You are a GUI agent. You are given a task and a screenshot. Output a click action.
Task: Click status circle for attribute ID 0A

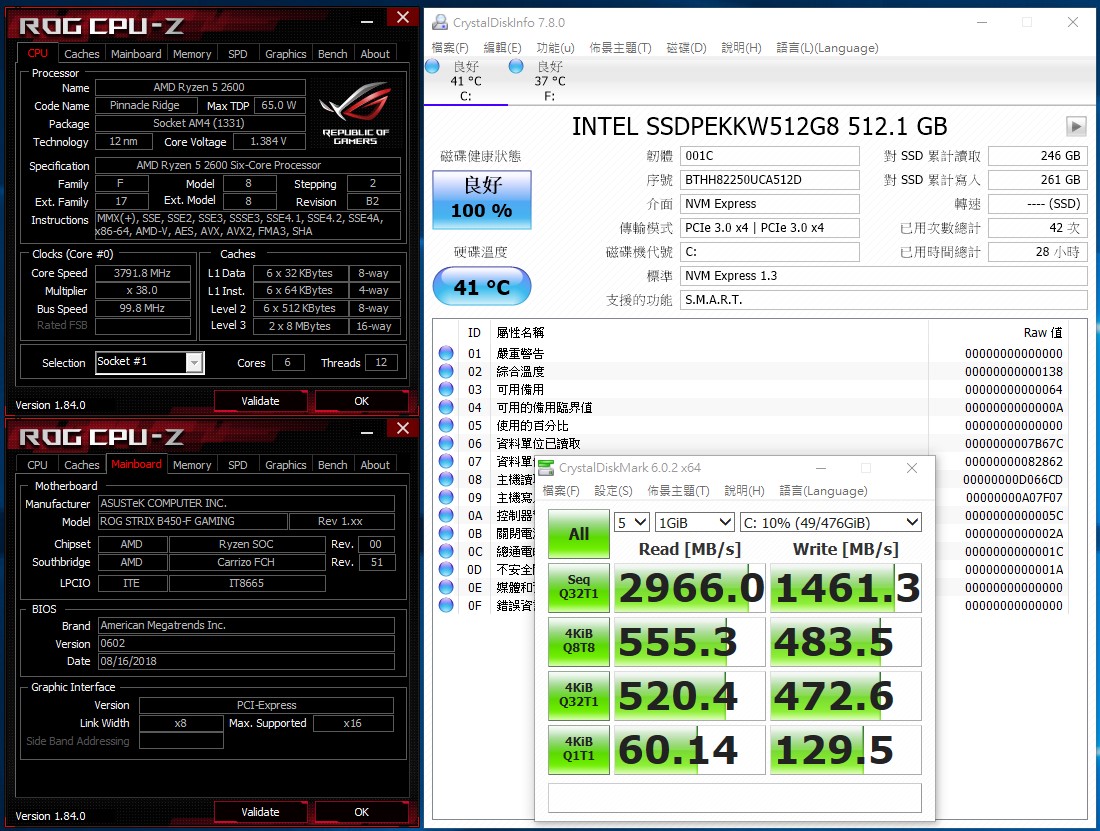(446, 515)
